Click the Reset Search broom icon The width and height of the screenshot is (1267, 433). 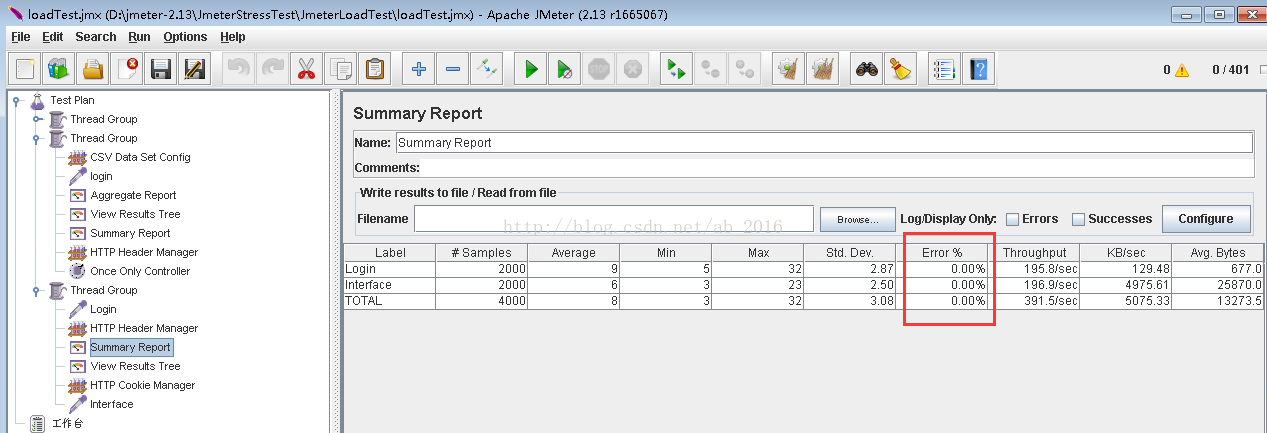901,69
